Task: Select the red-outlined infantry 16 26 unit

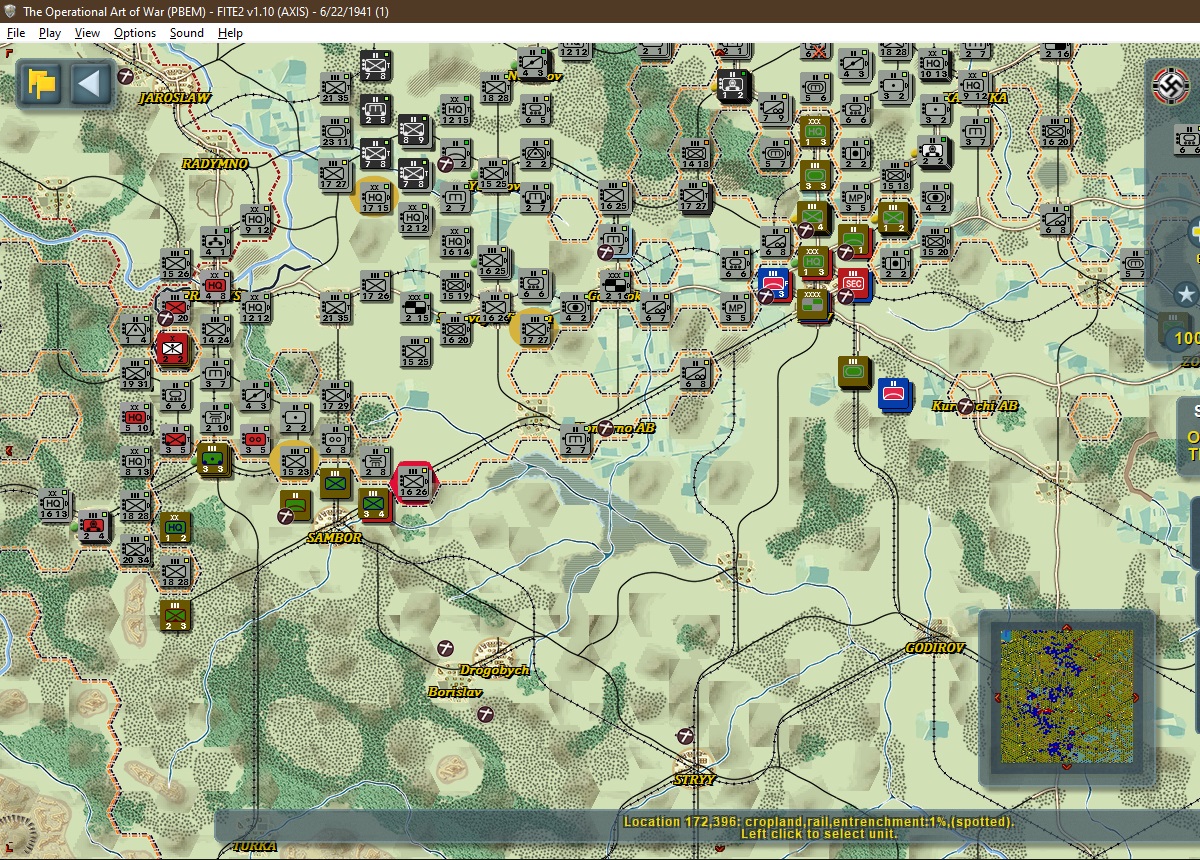Action: 414,482
